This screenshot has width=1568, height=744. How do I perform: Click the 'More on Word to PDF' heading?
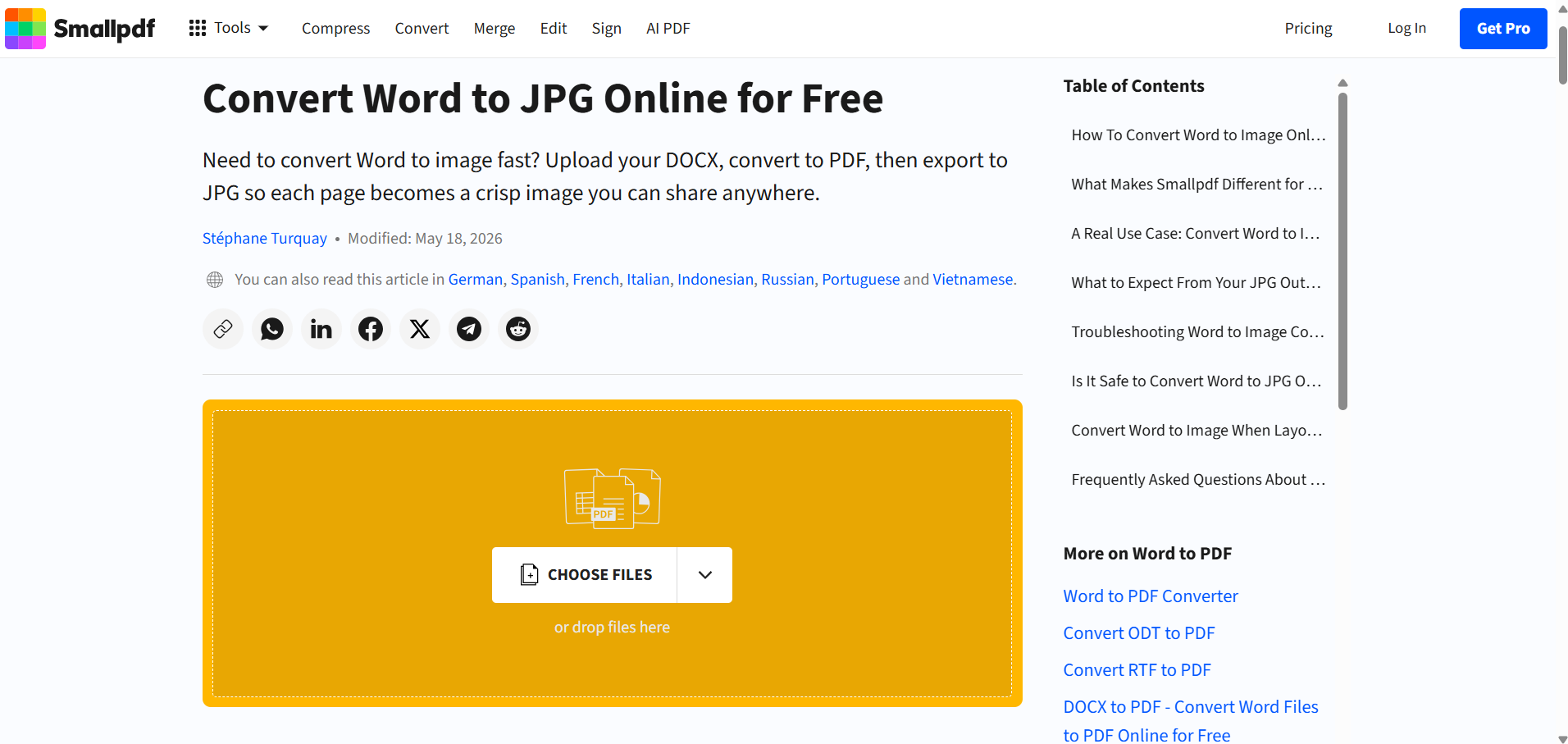point(1148,554)
